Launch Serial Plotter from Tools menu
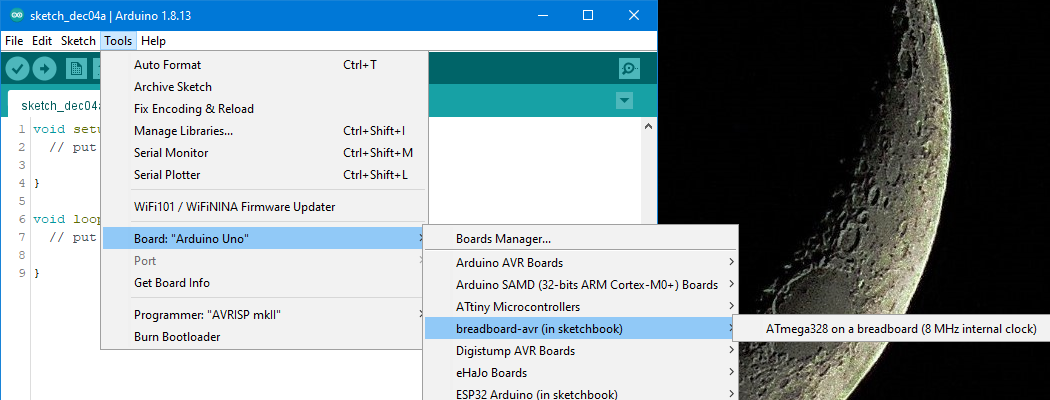The height and width of the screenshot is (400, 1050). (x=265, y=175)
